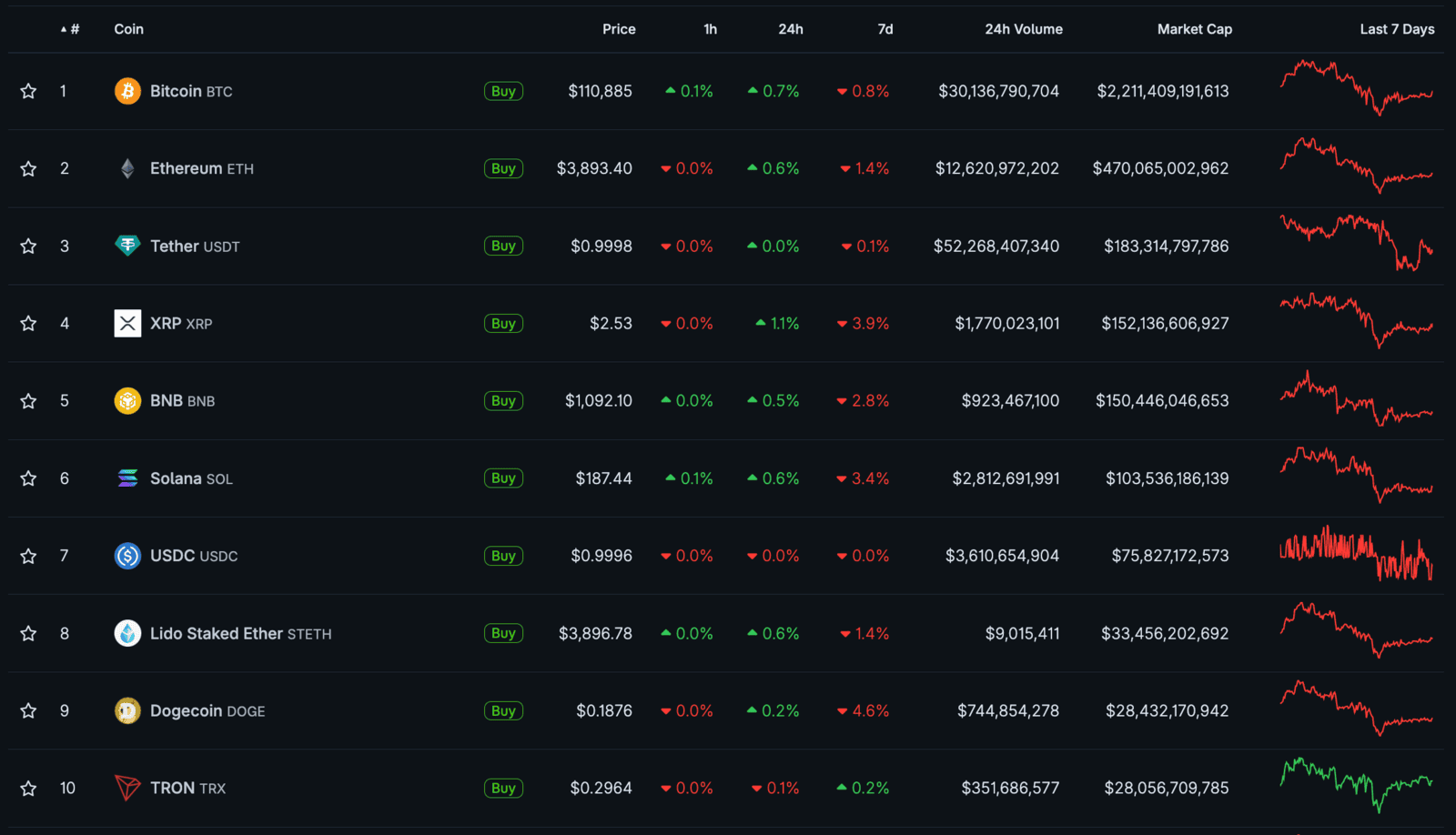Star USDC to add to watchlist
The height and width of the screenshot is (835, 1456).
28,556
